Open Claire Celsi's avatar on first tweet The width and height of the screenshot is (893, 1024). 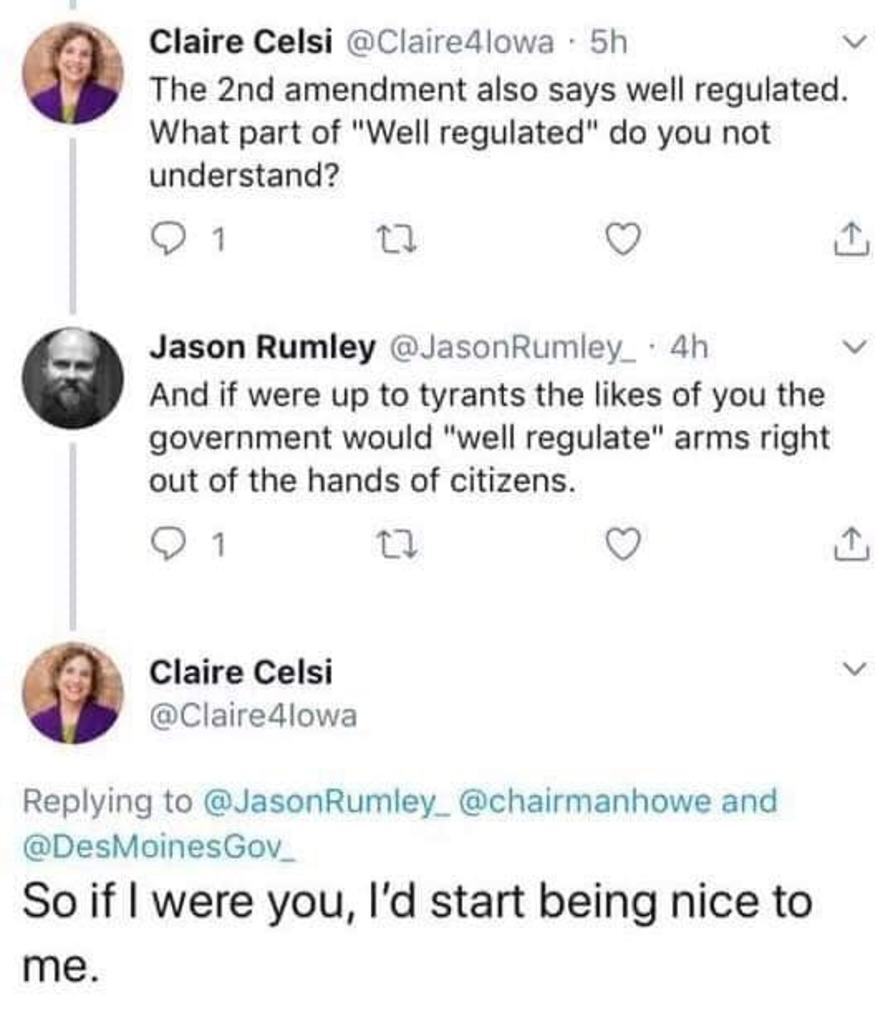[x=74, y=71]
